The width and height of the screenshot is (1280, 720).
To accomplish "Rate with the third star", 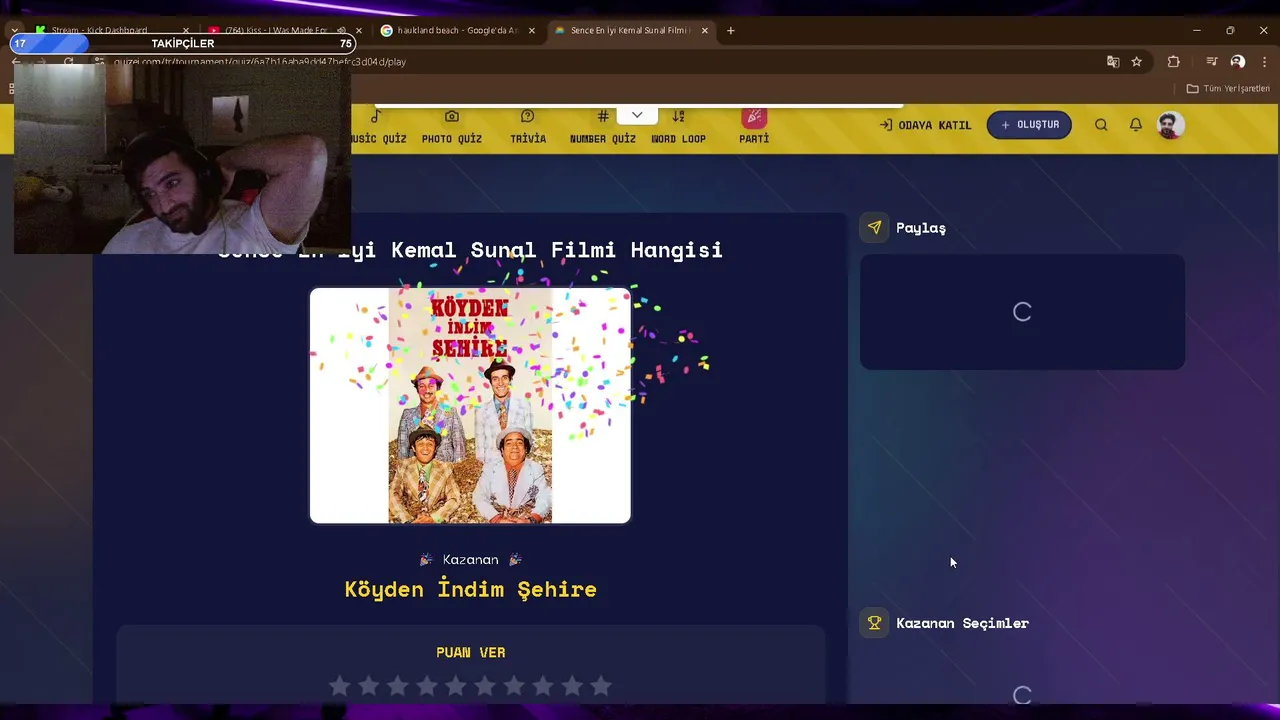I will click(398, 686).
